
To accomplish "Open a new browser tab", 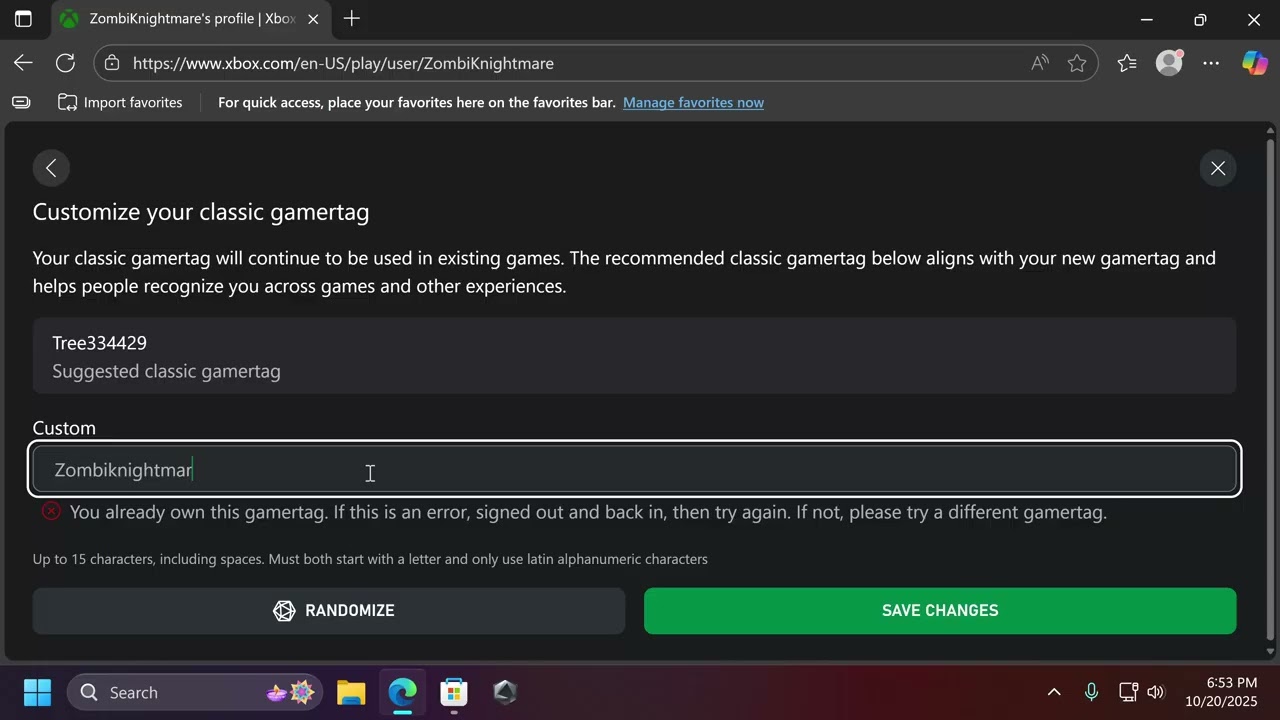I will pyautogui.click(x=352, y=19).
